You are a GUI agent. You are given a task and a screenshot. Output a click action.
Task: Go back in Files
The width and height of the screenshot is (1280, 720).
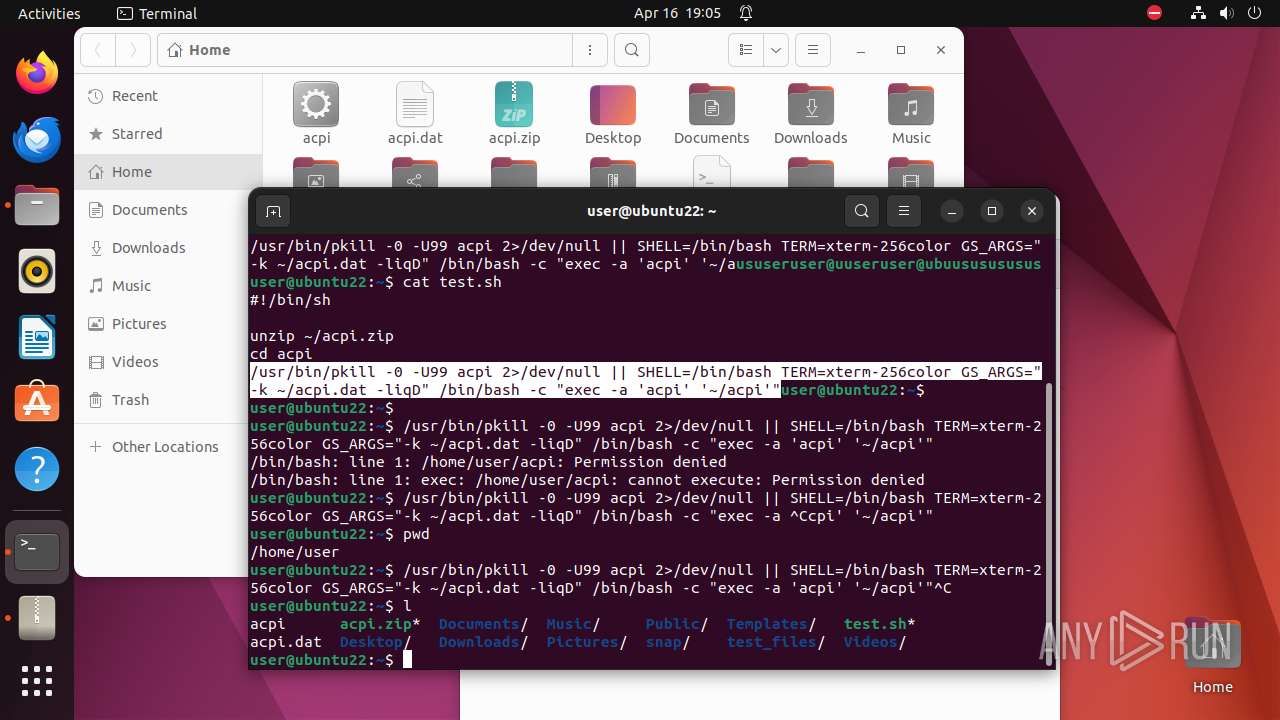(98, 50)
